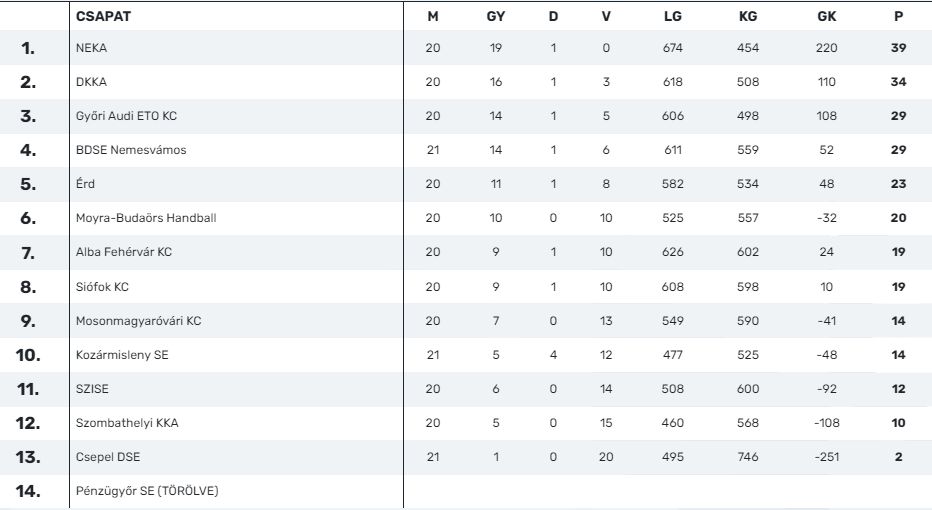
Task: Select Moyra-Budaörs Handball team
Action: [x=146, y=218]
